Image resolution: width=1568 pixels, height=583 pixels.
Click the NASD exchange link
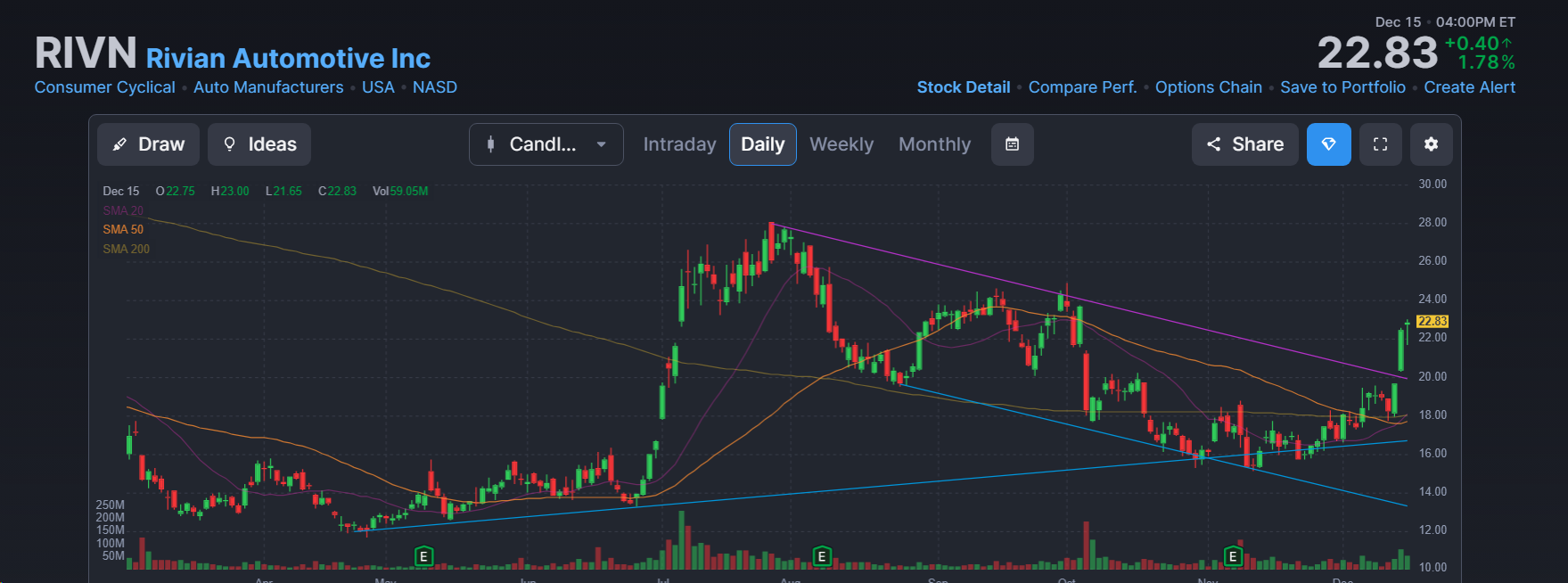coord(435,87)
